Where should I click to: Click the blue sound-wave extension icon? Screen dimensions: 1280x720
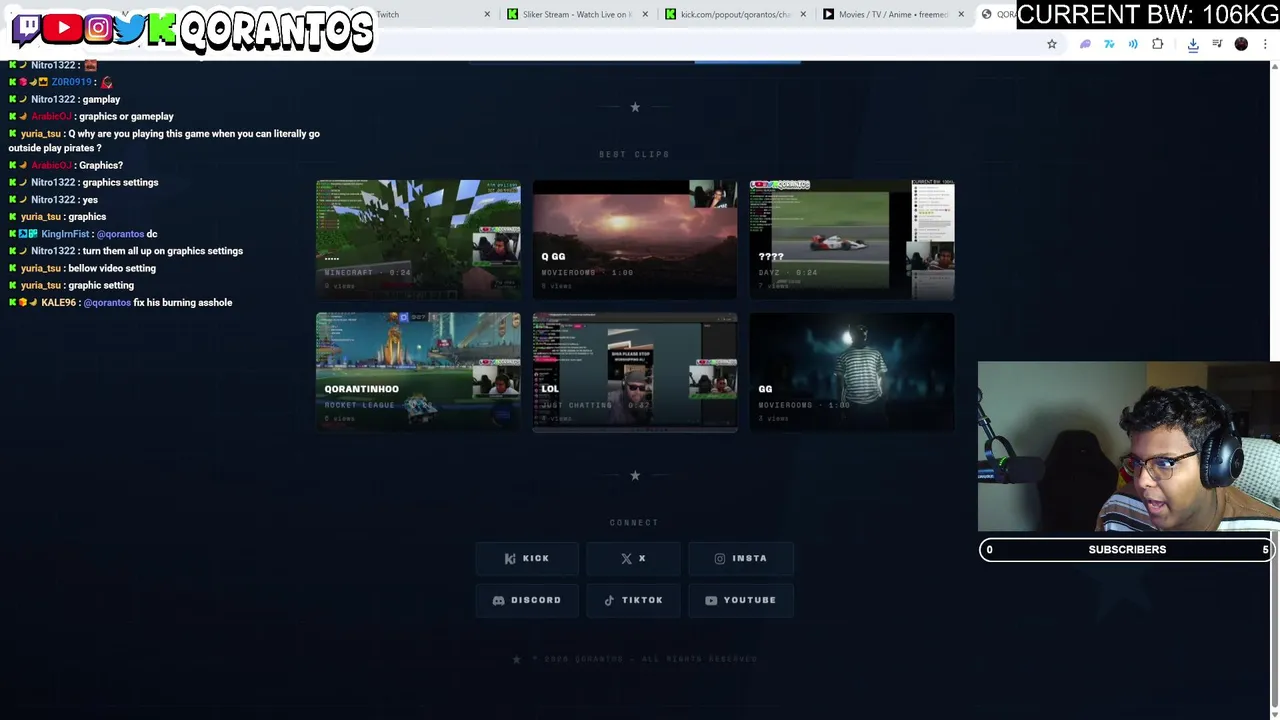pos(1133,44)
